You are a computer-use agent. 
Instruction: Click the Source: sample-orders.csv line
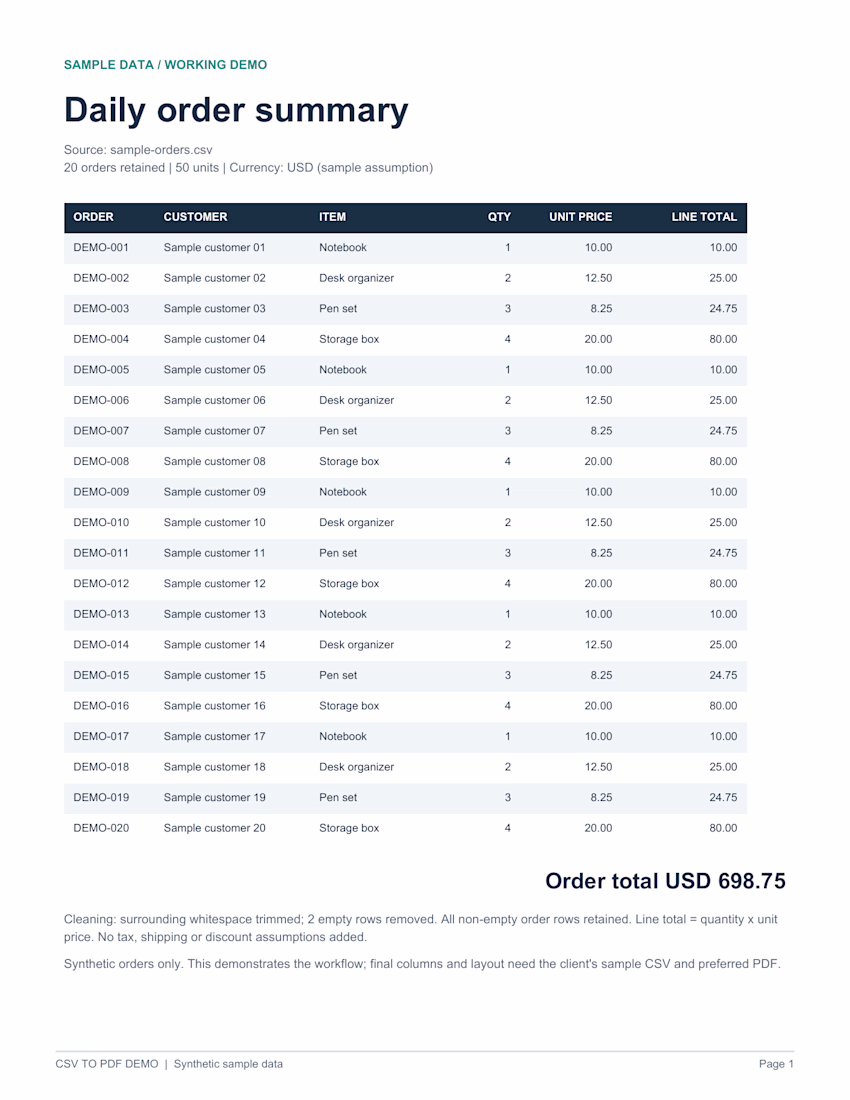[x=138, y=149]
